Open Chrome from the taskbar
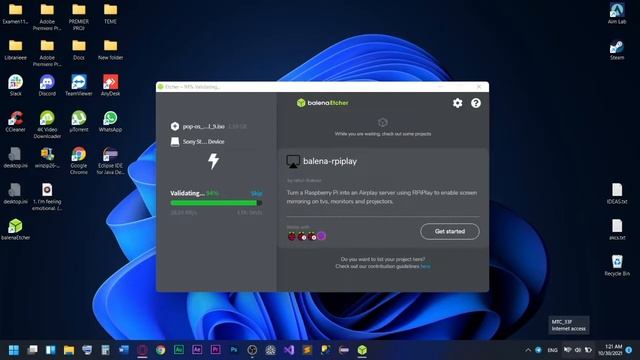This screenshot has height=360, width=640. point(160,350)
